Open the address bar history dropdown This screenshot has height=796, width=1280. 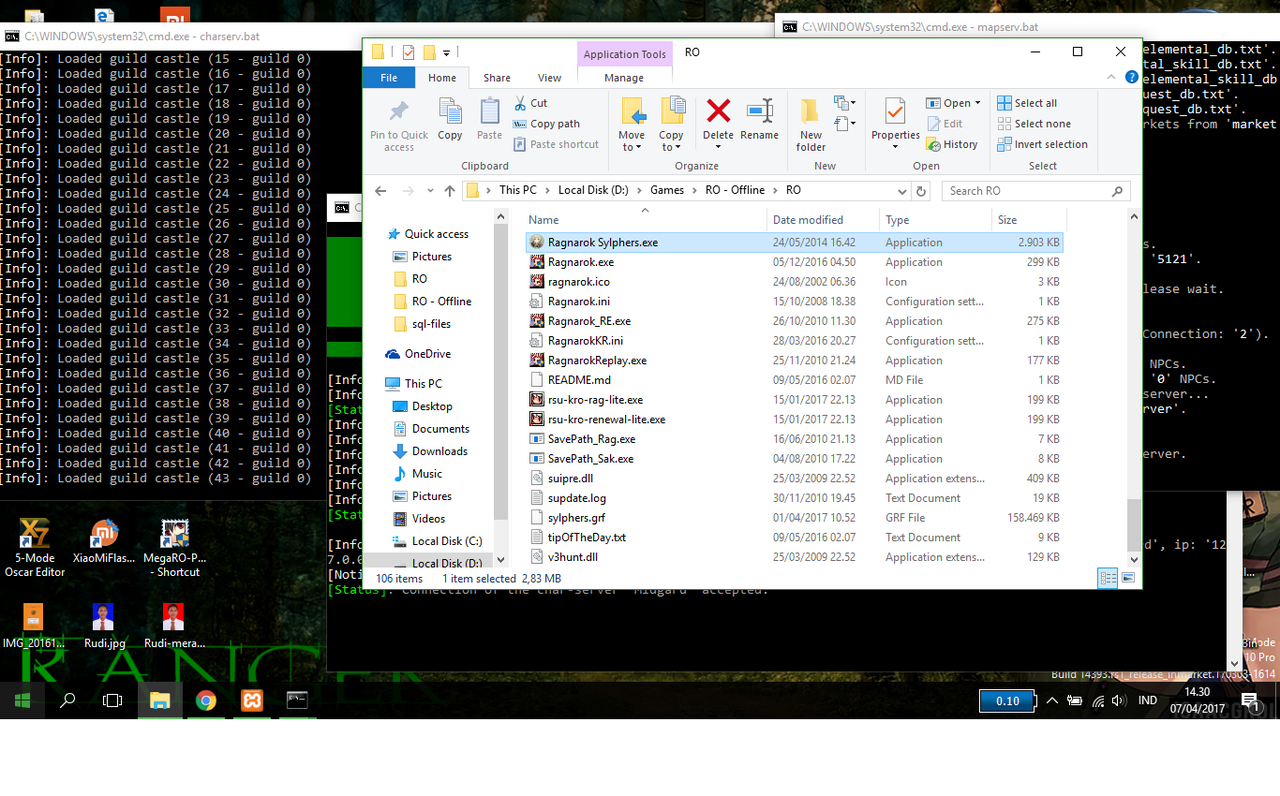click(x=900, y=190)
